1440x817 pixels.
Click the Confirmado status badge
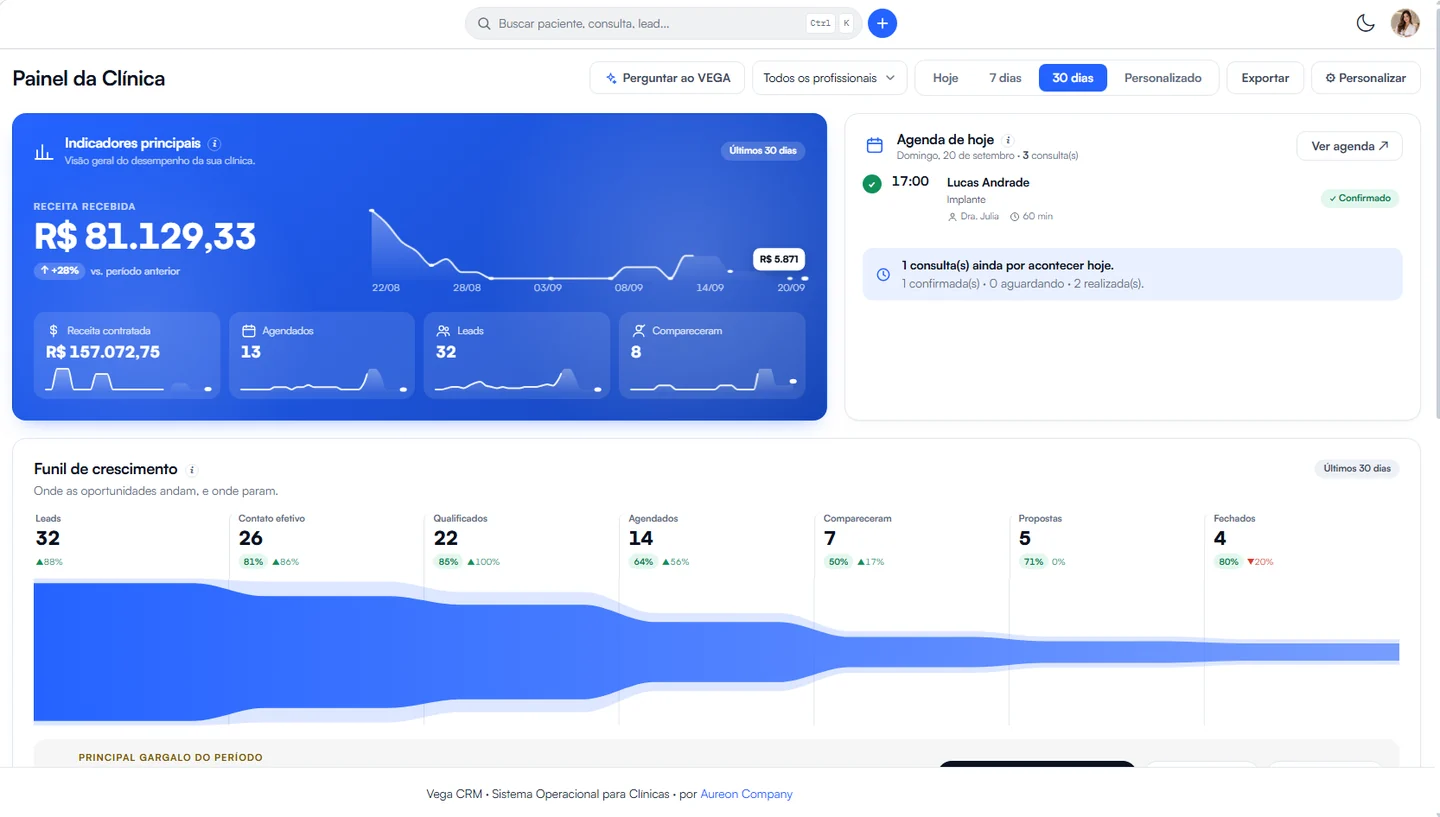1360,198
